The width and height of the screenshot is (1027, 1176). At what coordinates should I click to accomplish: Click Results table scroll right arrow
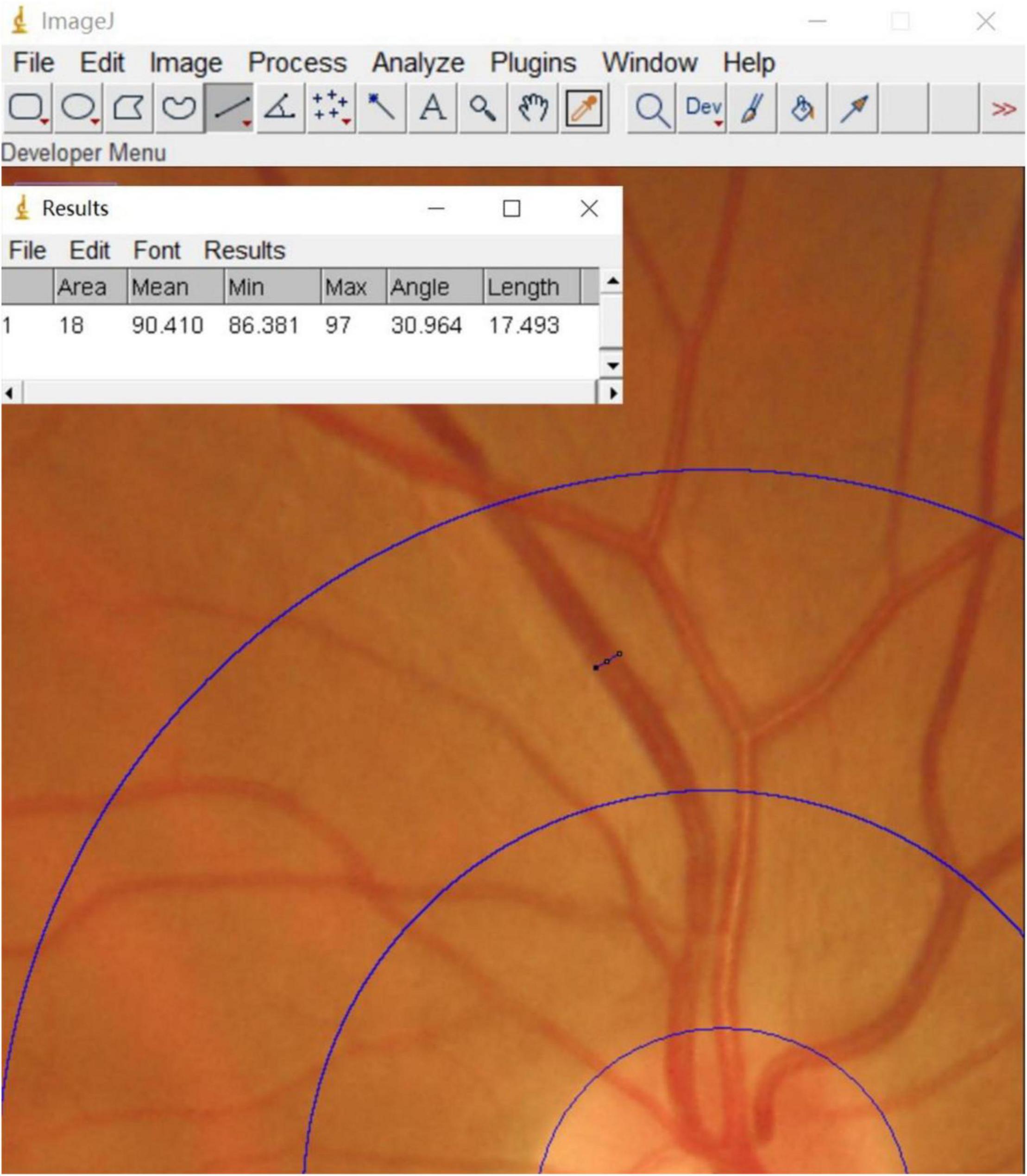pos(613,393)
